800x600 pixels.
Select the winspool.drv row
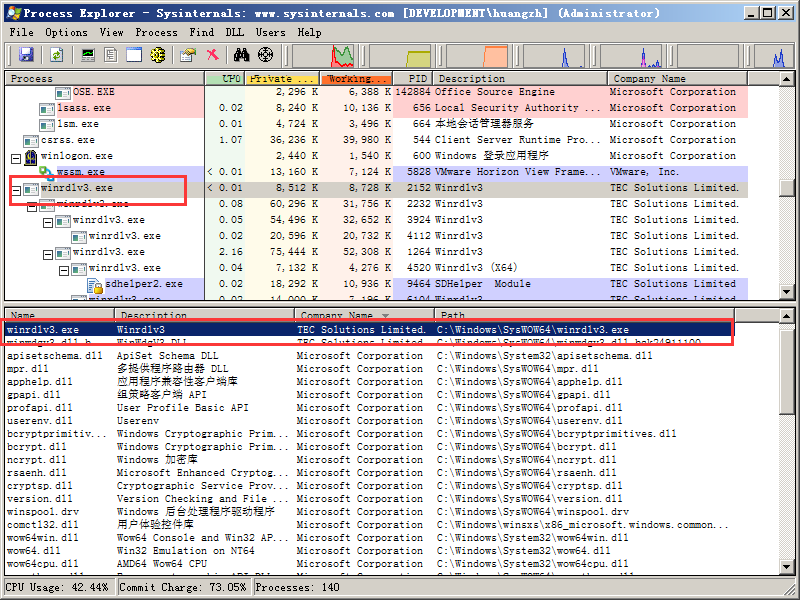[370, 512]
